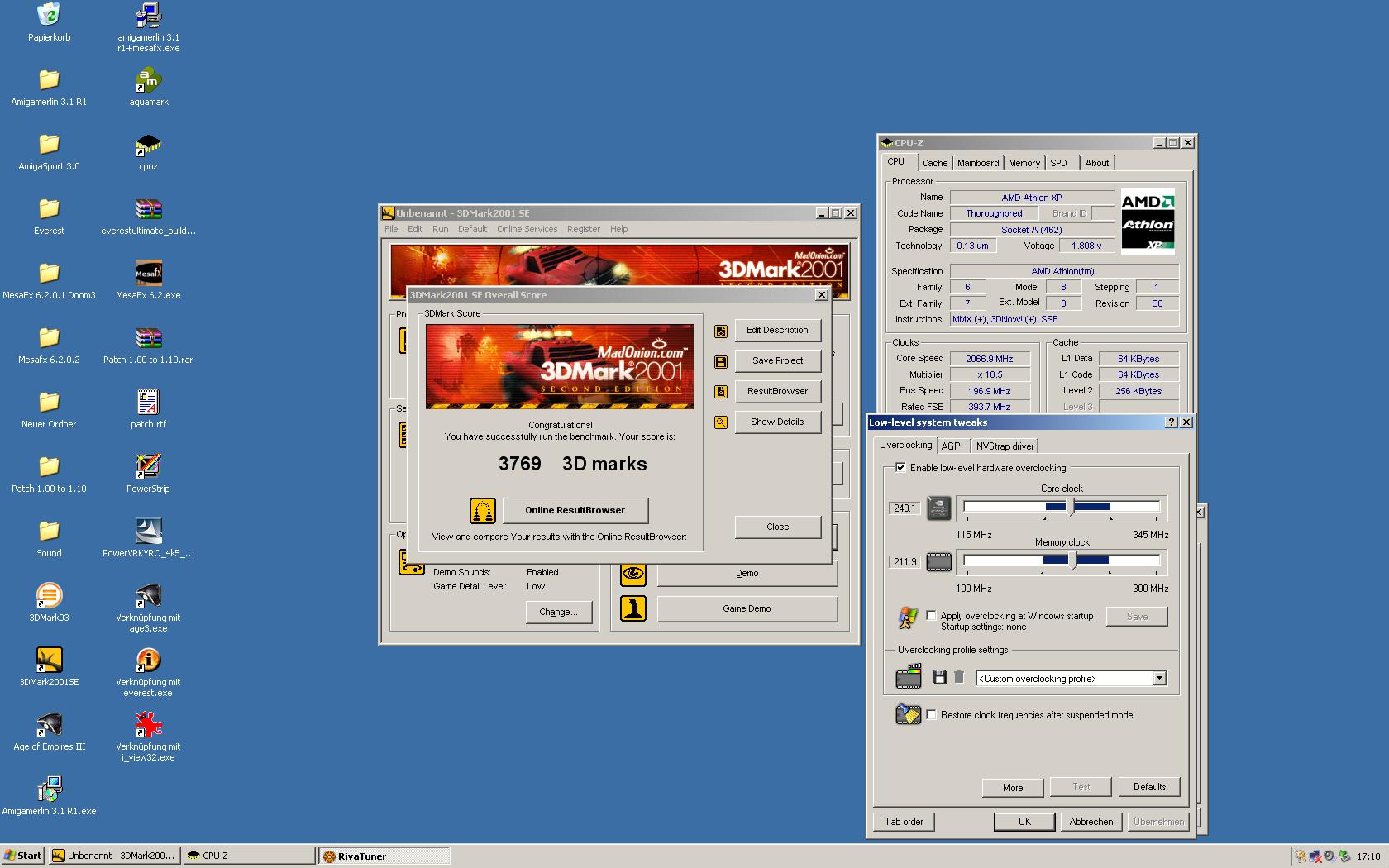
Task: Click the 17:10 clock in system tray
Action: coord(1368,856)
